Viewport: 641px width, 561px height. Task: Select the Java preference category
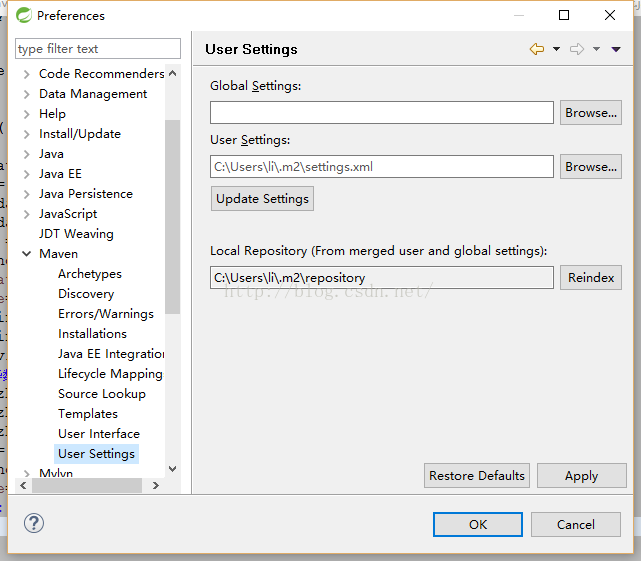point(51,154)
